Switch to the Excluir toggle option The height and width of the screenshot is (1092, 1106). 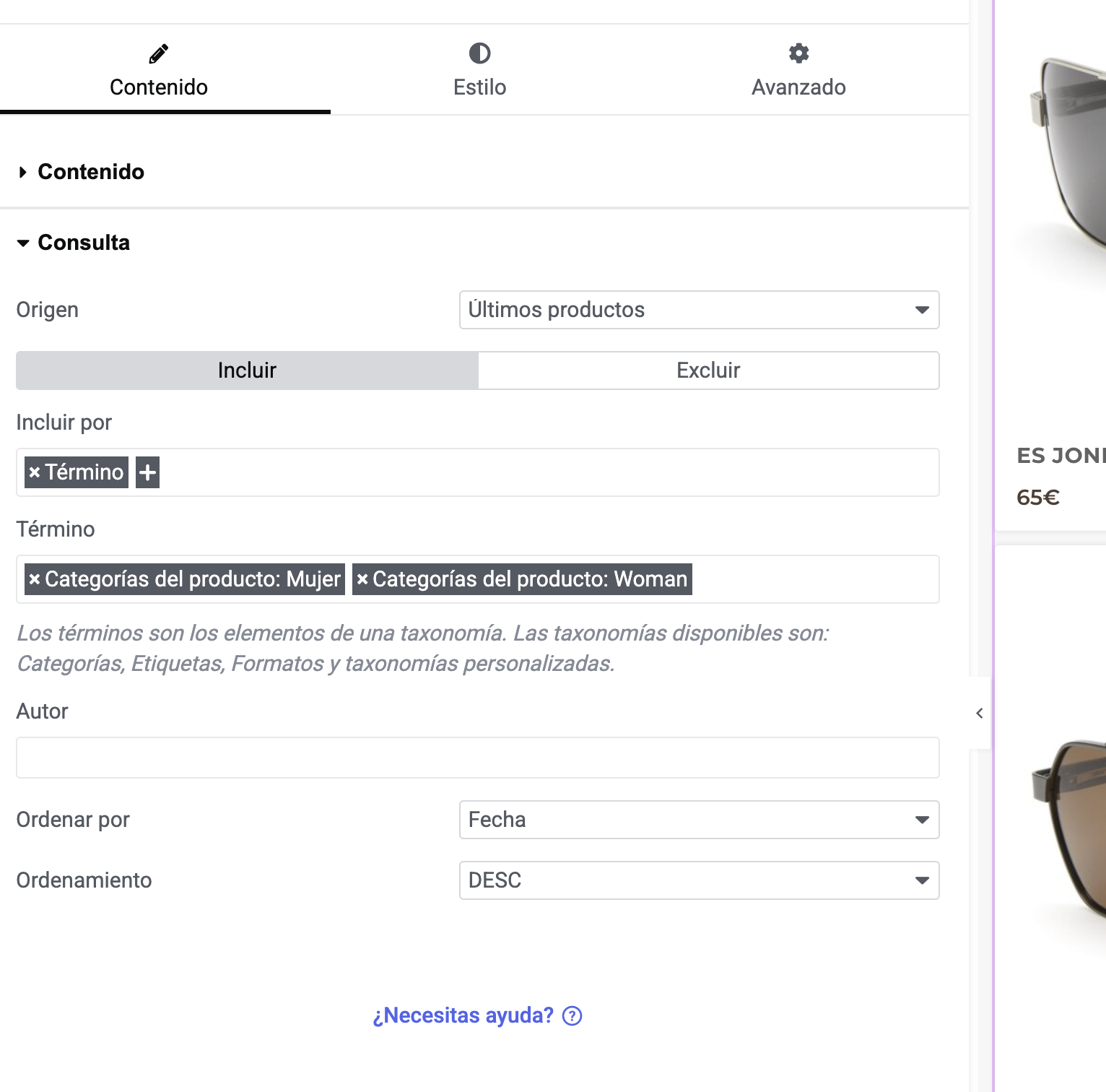708,370
